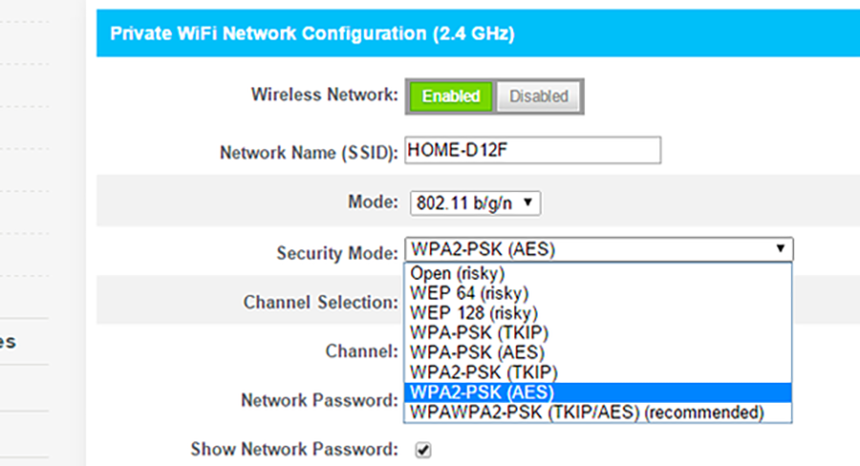Click the Wireless Network label
The width and height of the screenshot is (860, 466).
[x=324, y=96]
